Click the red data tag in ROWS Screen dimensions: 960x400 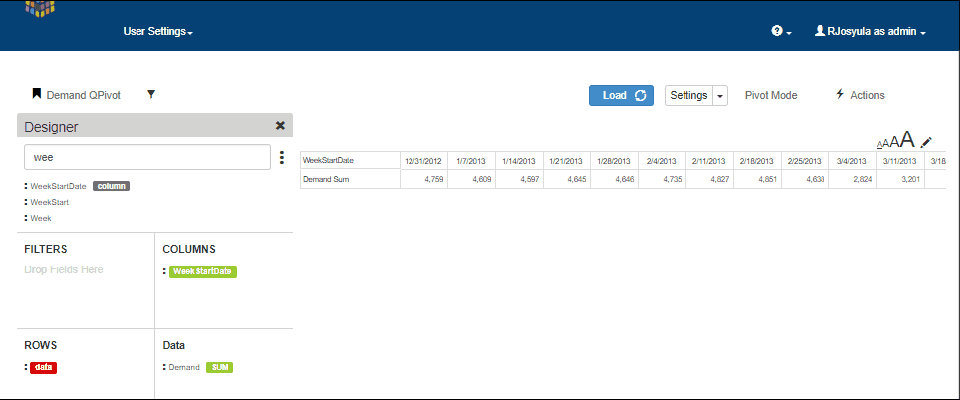tap(43, 368)
